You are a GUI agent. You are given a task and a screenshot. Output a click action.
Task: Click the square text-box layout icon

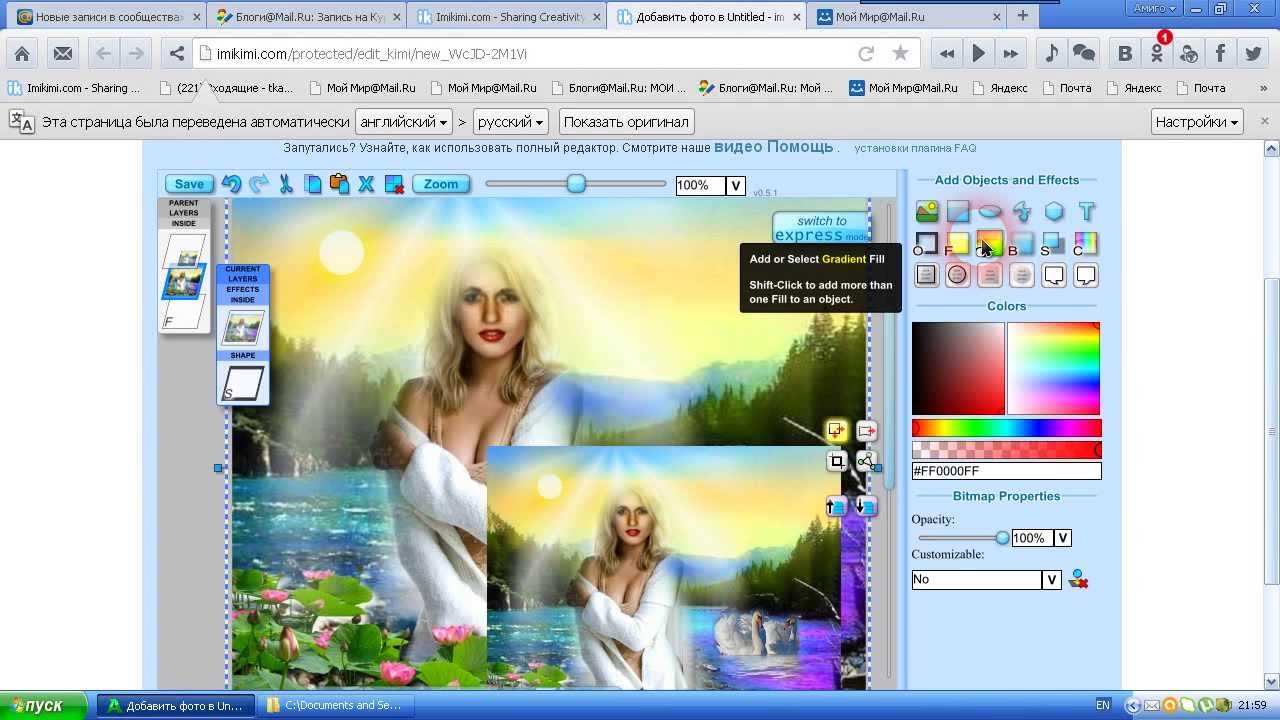927,275
